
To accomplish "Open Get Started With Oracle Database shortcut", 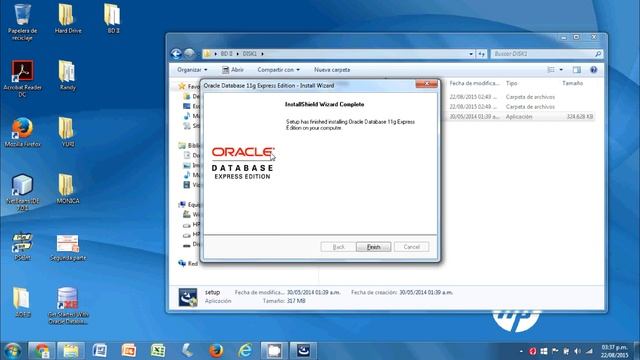I will pos(68,306).
